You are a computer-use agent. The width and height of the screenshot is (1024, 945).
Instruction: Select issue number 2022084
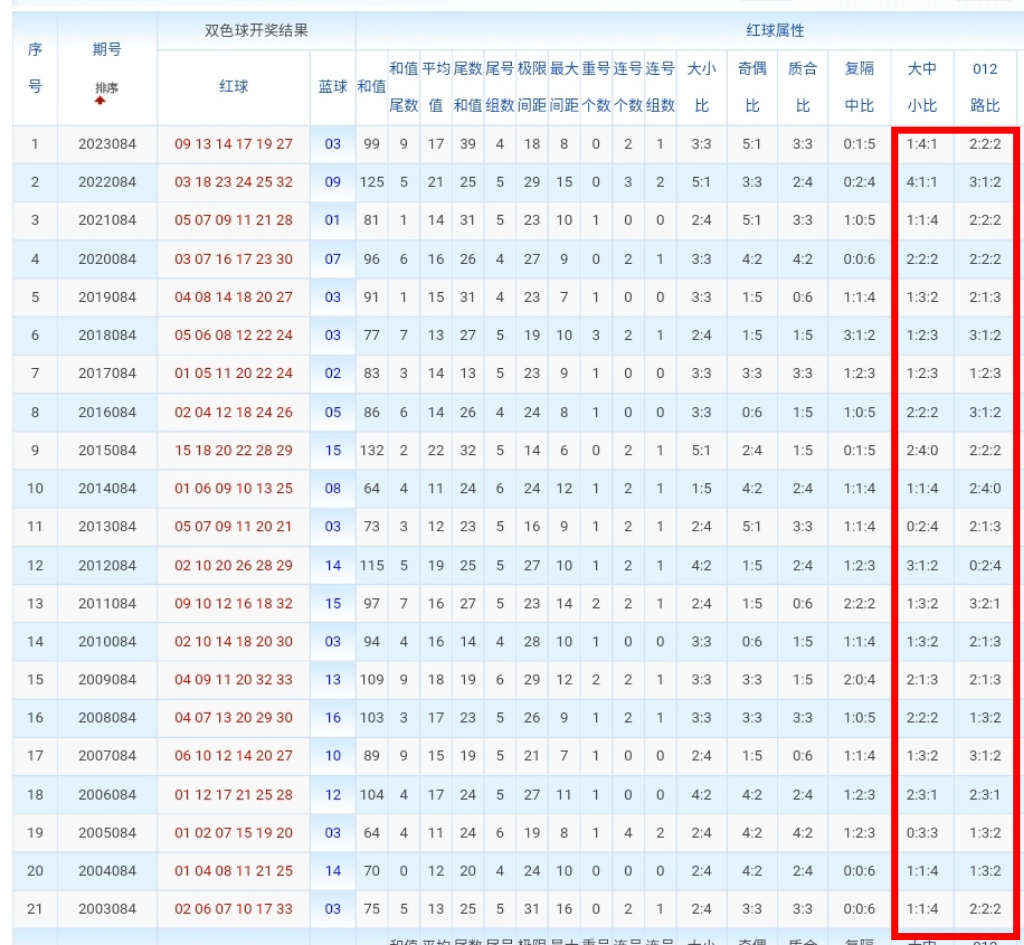point(107,182)
